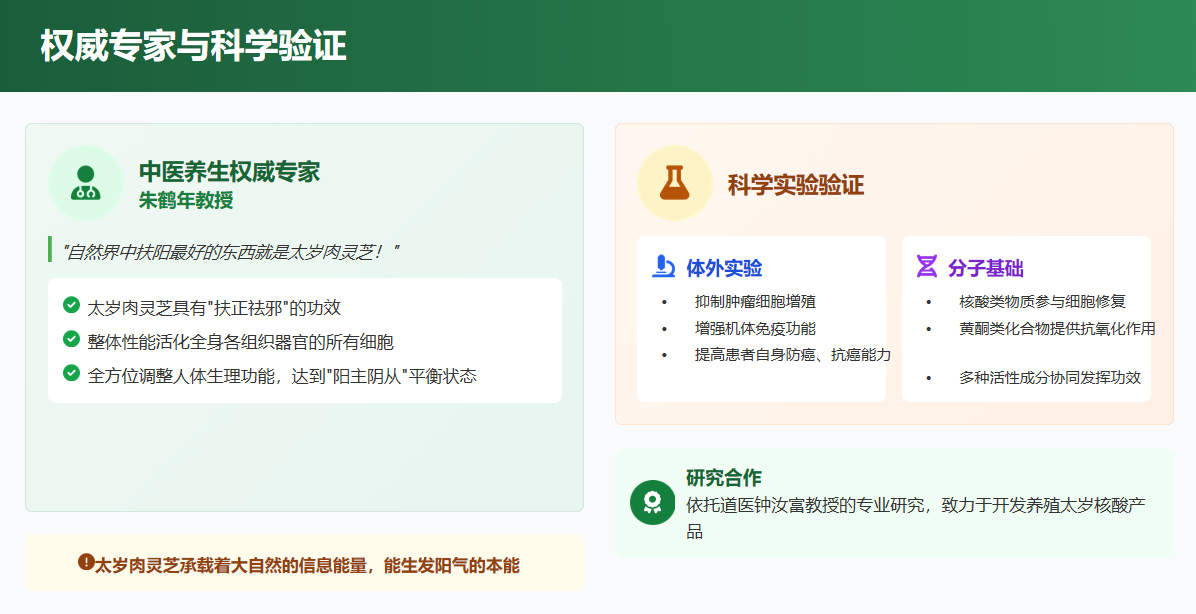Click the bullet 抑制肿瘤细胞增殖
The width and height of the screenshot is (1196, 614).
755,301
